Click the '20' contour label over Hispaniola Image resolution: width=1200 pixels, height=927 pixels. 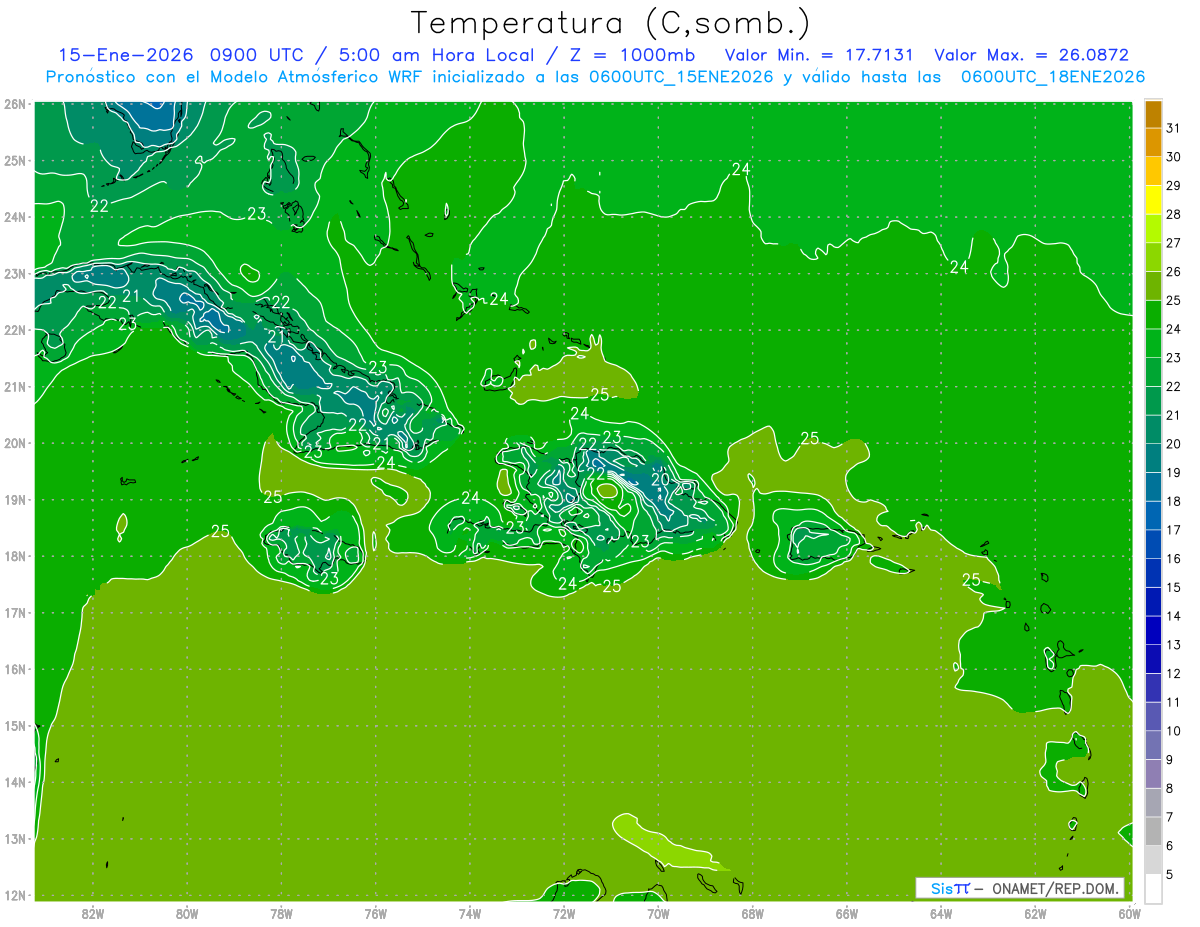point(660,479)
